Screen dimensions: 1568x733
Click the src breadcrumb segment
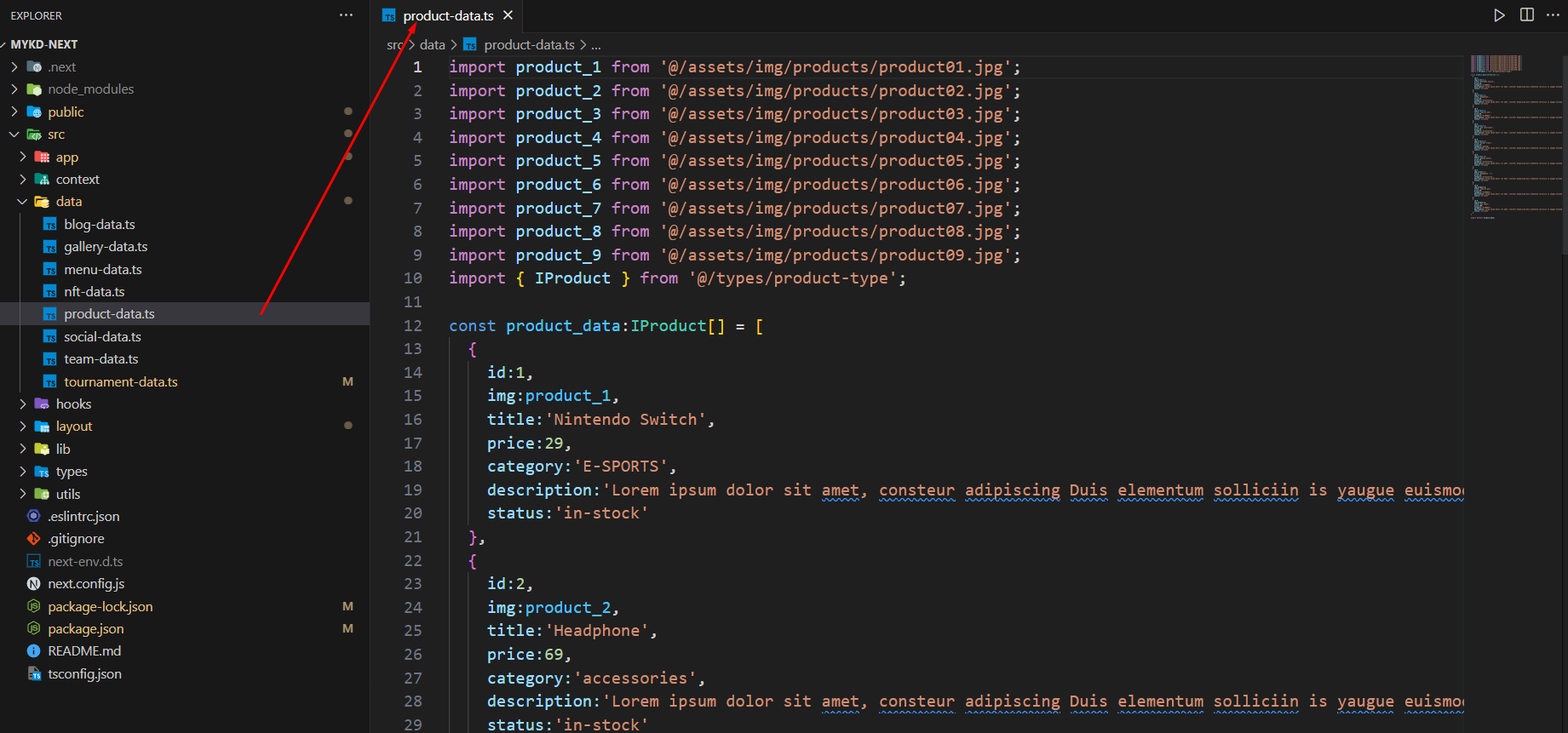click(x=394, y=44)
